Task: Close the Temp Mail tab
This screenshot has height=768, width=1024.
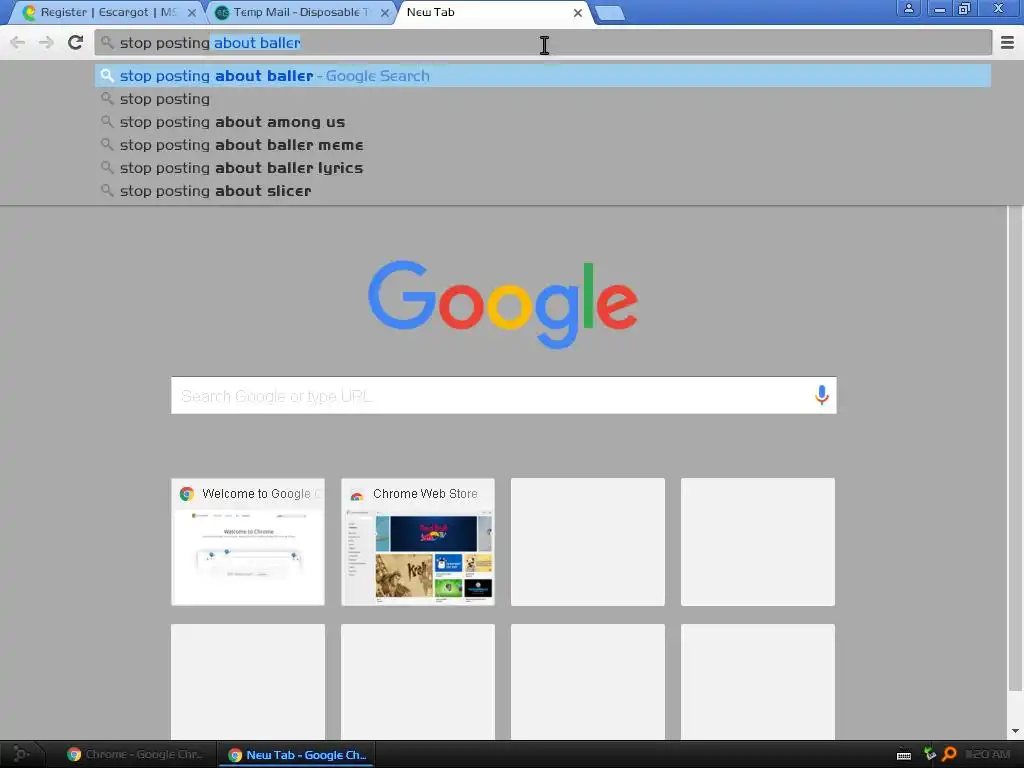Action: tap(385, 12)
